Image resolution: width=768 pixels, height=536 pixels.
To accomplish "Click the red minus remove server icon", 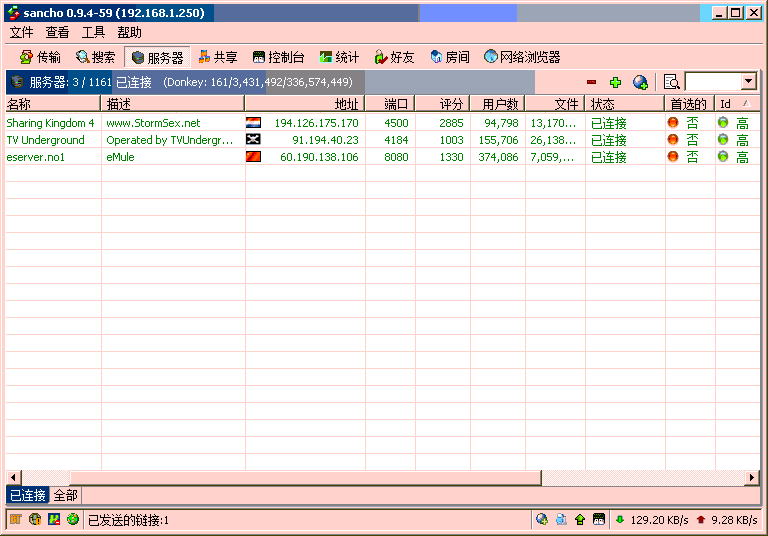I will click(x=591, y=82).
